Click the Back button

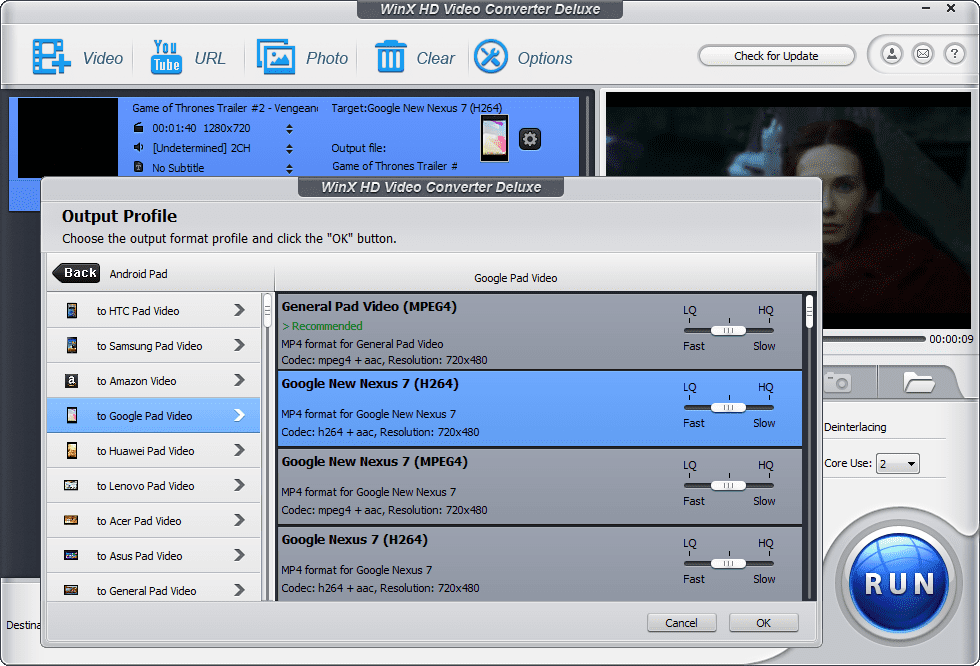[76, 273]
